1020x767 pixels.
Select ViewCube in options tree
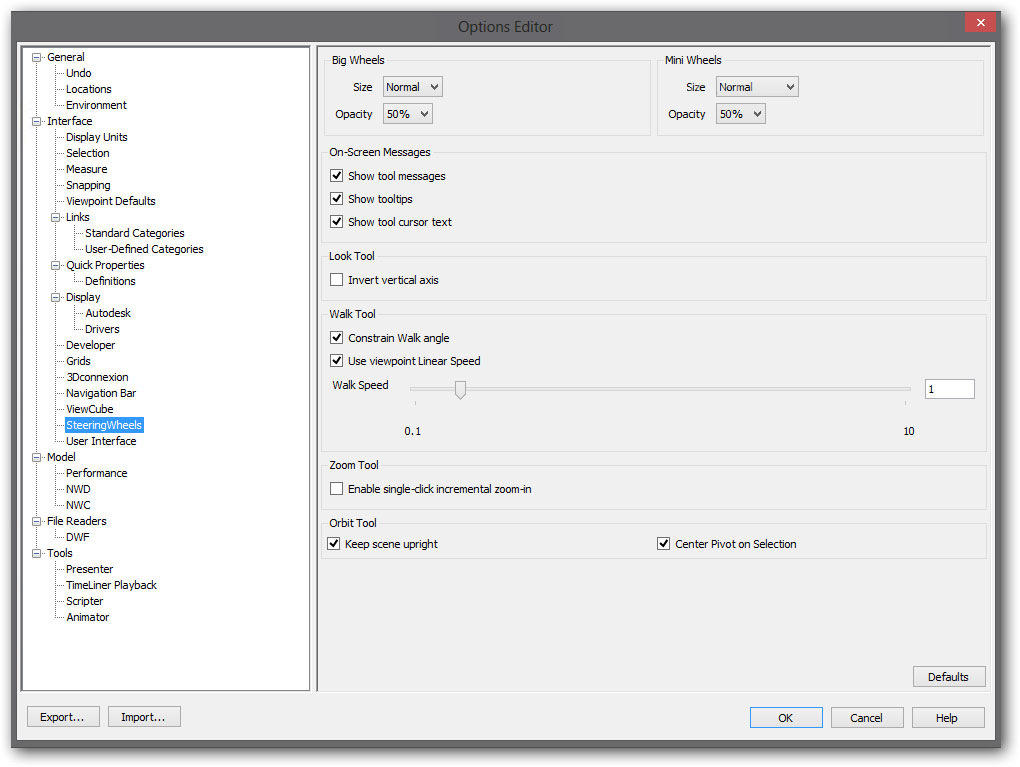pos(89,409)
